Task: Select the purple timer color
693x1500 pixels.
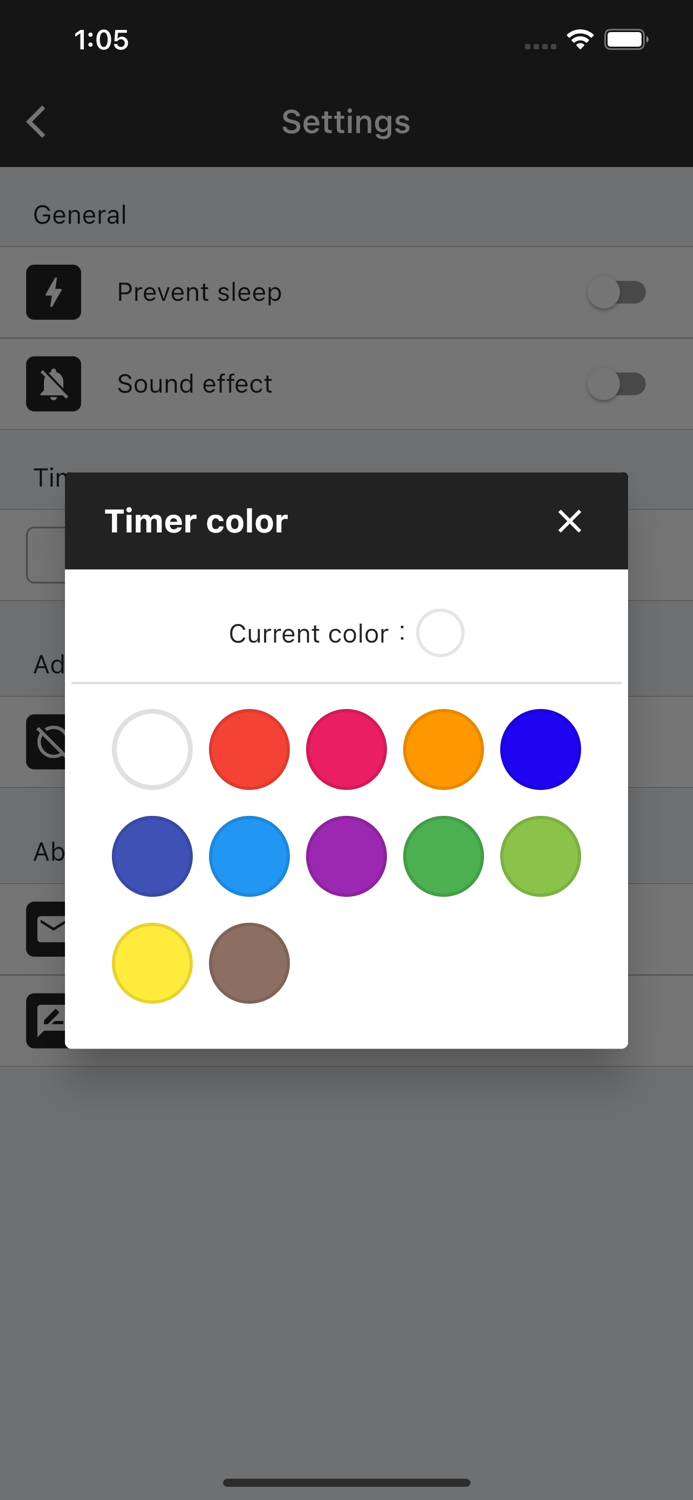Action: tap(346, 856)
